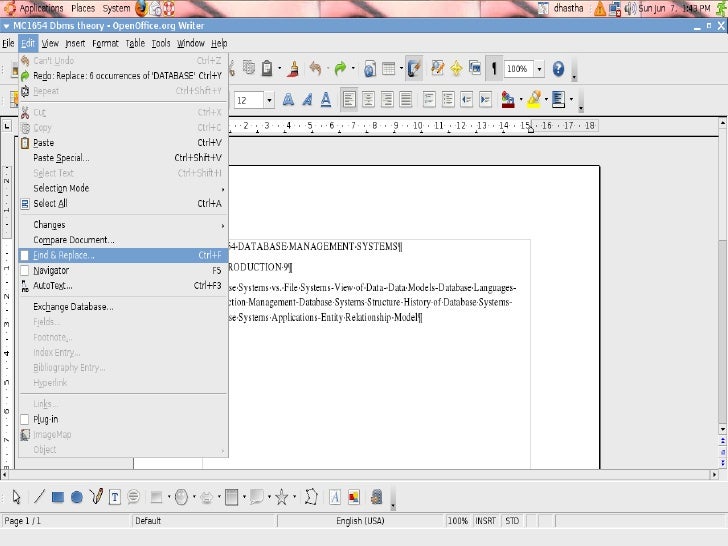Open the Table menu
The height and width of the screenshot is (546, 728).
[x=135, y=43]
